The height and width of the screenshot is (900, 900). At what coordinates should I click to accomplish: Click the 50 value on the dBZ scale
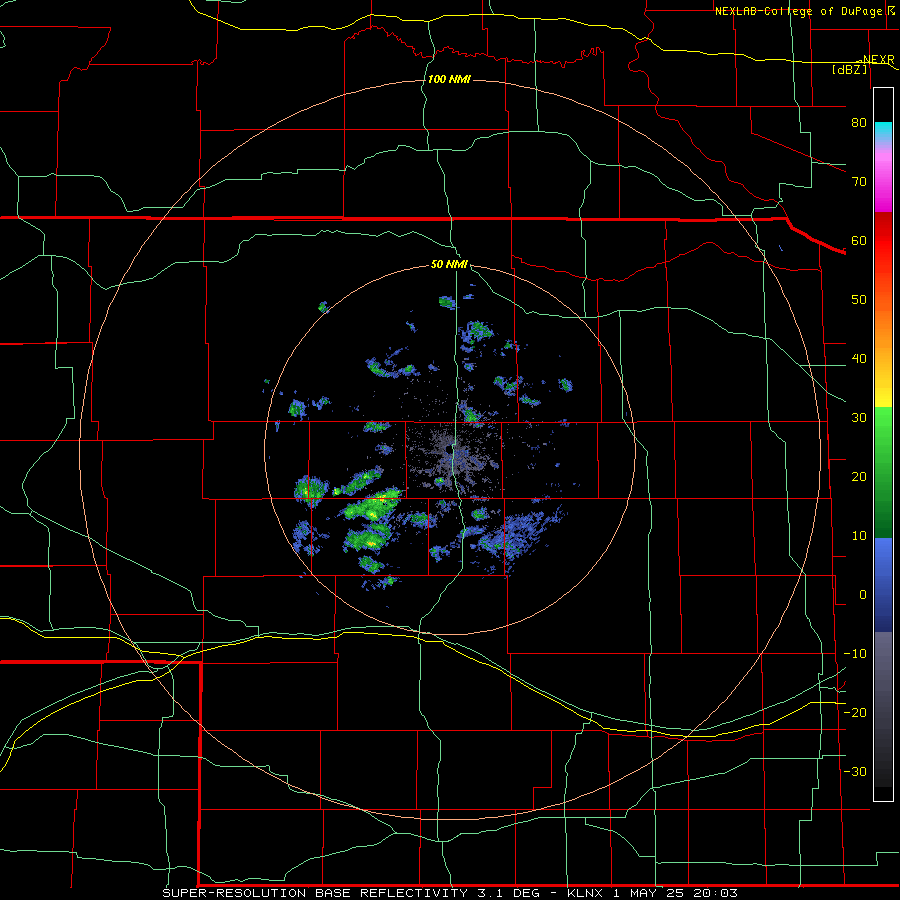pyautogui.click(x=859, y=300)
